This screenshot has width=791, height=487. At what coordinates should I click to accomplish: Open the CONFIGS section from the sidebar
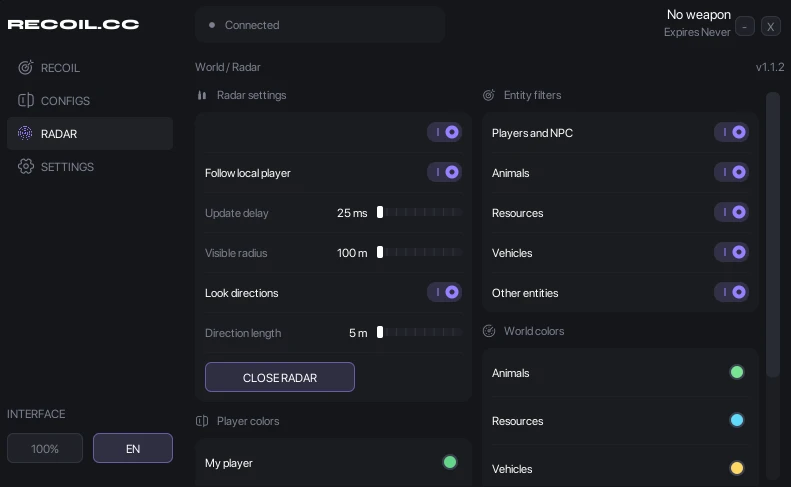90,100
